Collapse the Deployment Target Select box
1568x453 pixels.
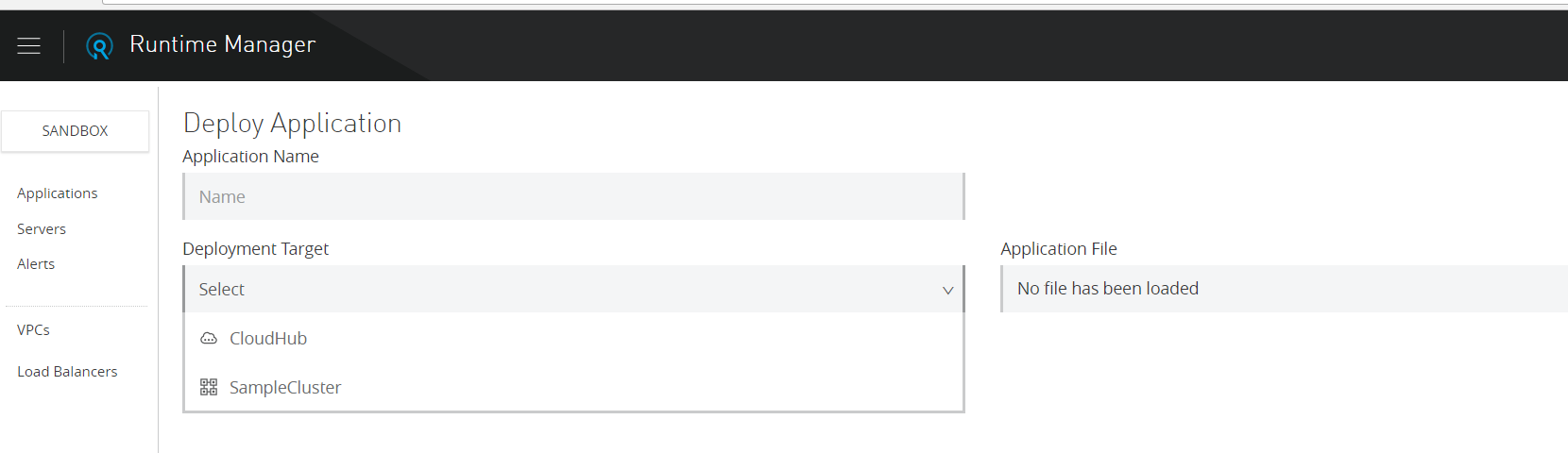(x=567, y=290)
